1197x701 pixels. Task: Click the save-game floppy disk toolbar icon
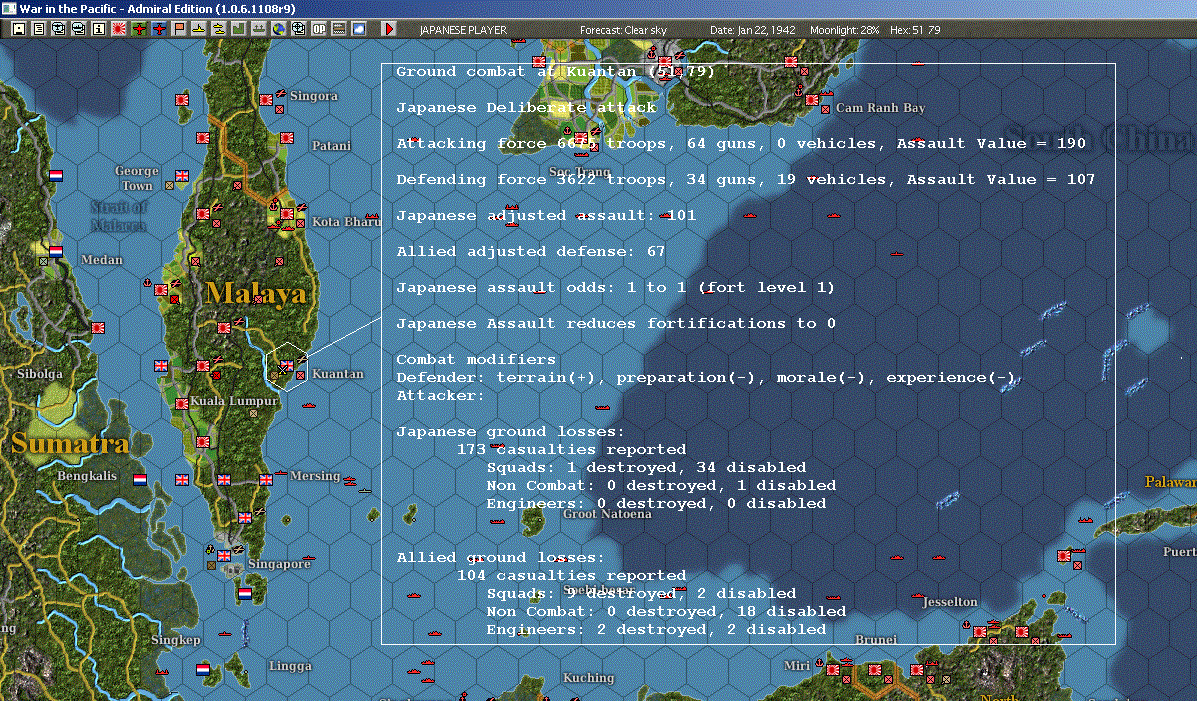(x=19, y=29)
